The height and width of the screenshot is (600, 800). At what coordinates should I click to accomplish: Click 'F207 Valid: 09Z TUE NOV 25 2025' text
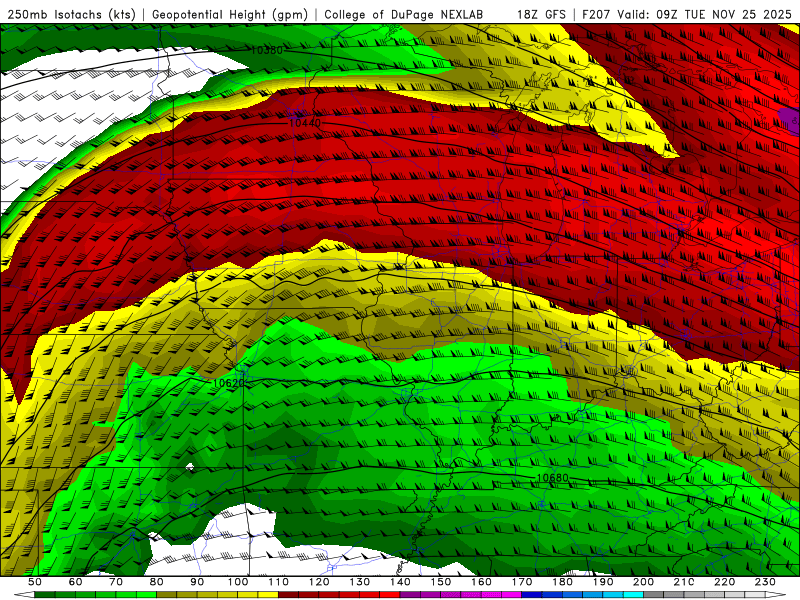[686, 14]
